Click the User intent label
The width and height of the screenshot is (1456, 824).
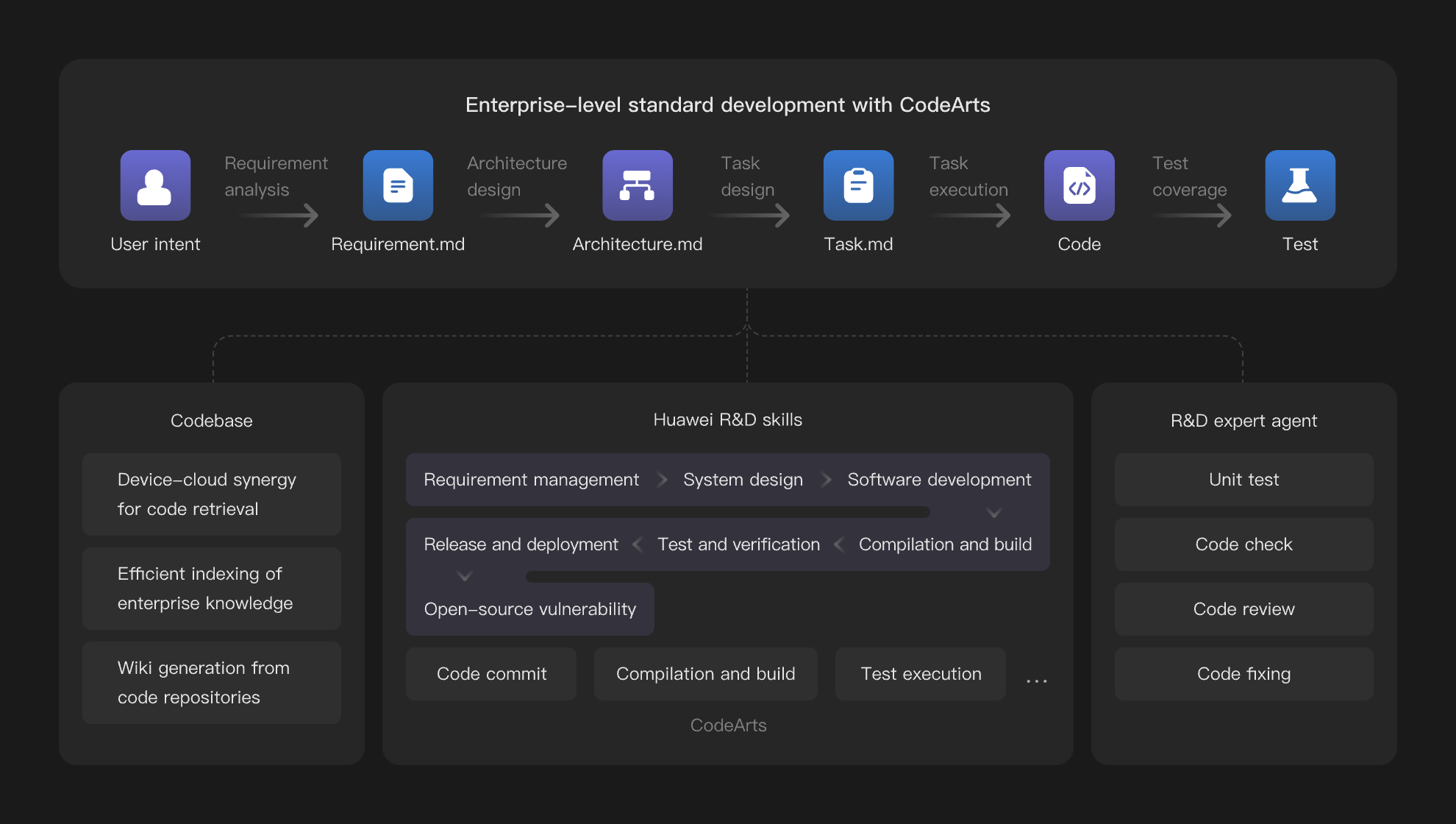(x=155, y=244)
